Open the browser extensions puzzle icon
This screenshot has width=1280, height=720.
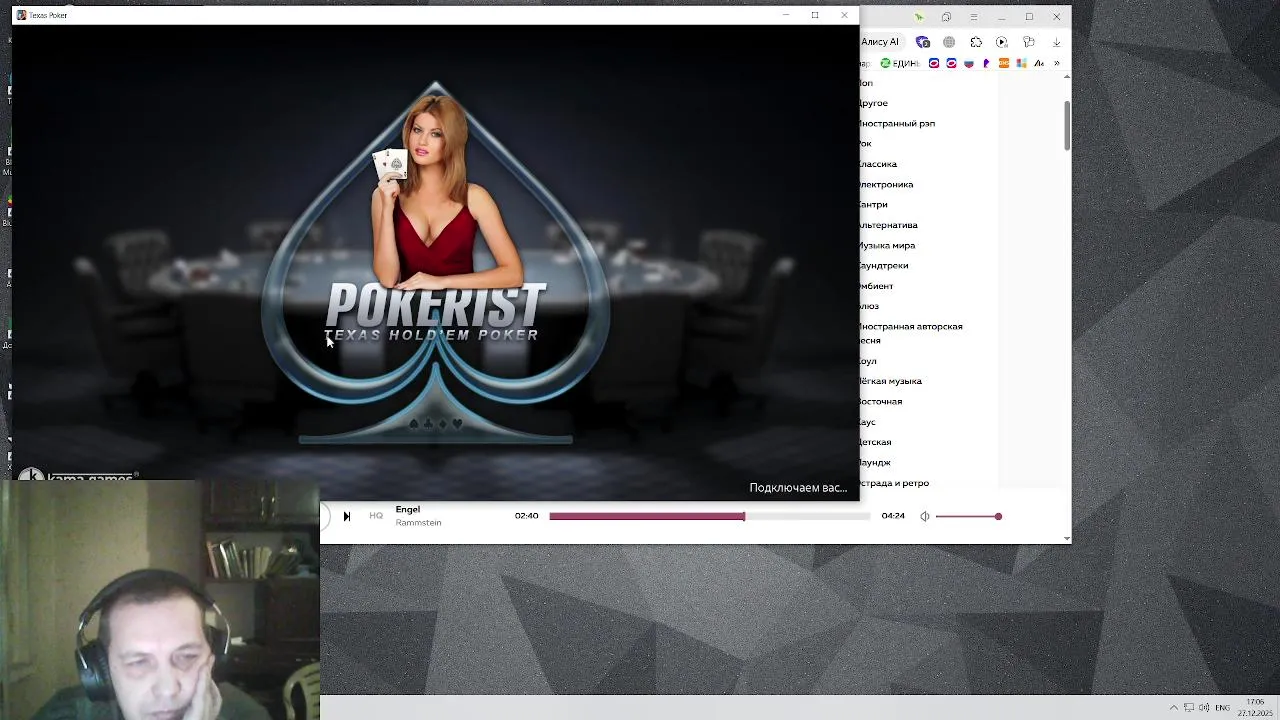coord(976,42)
